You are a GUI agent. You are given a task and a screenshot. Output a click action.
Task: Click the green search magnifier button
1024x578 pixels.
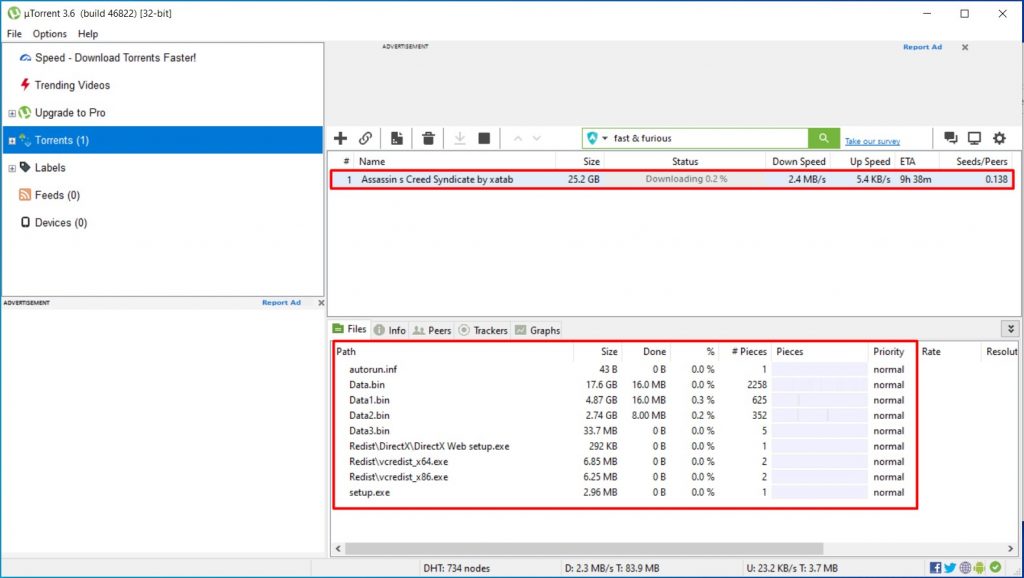[824, 138]
